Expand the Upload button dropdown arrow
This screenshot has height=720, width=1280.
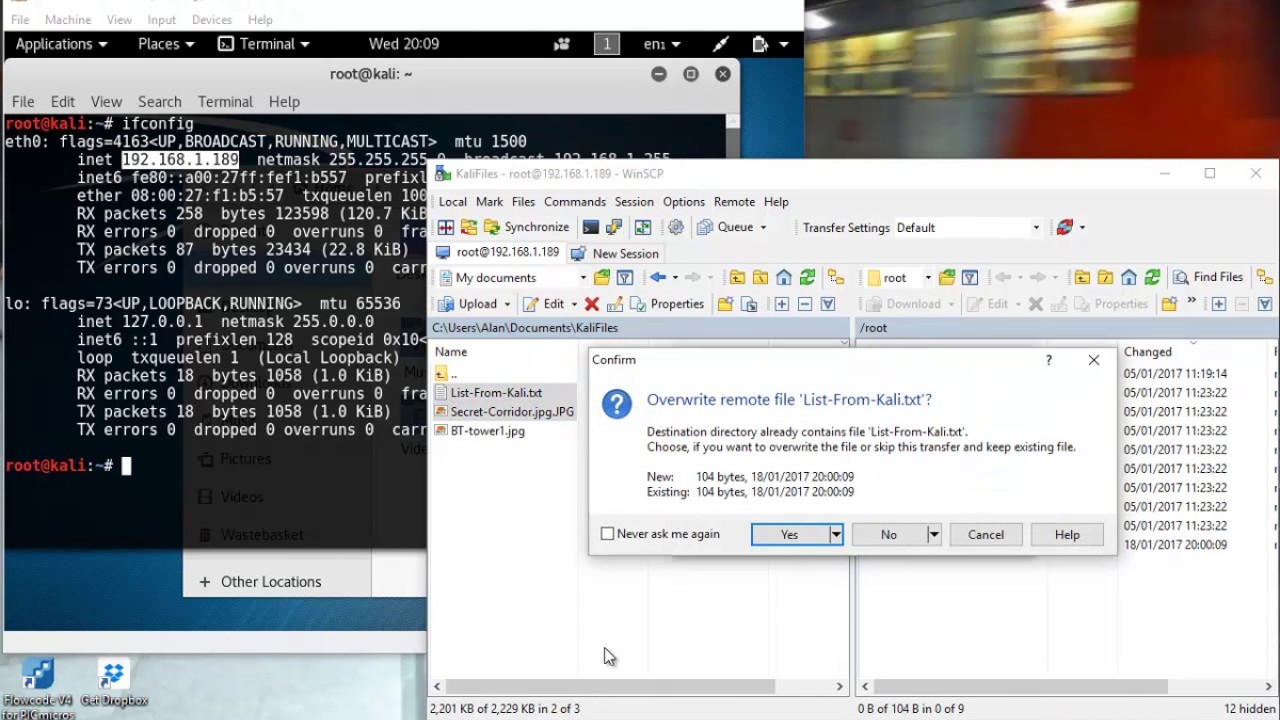click(x=507, y=304)
